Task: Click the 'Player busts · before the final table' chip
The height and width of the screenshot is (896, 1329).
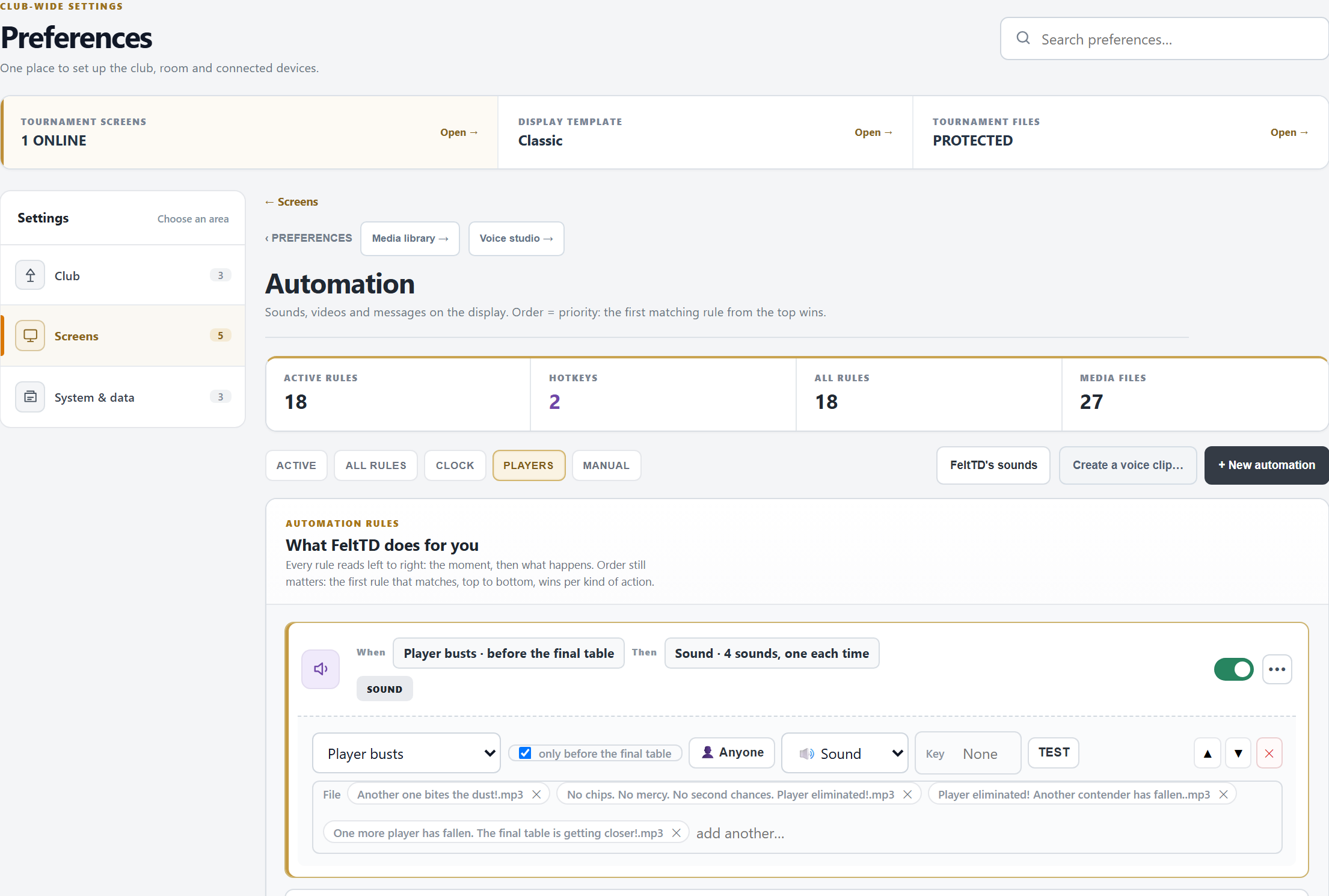Action: coord(509,653)
